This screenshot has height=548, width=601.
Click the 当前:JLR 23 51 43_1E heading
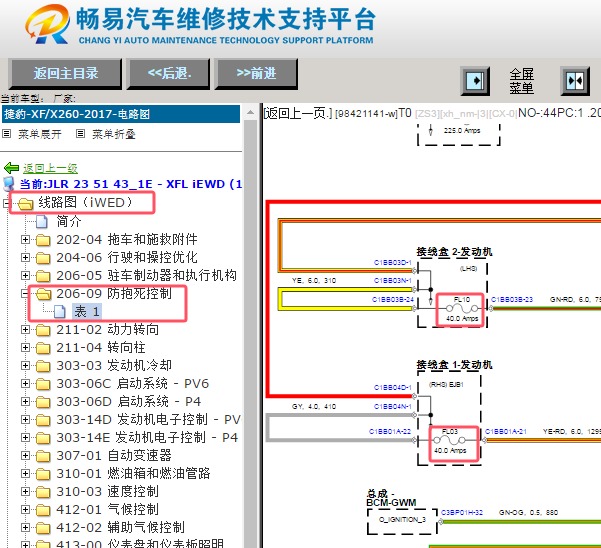click(x=131, y=184)
